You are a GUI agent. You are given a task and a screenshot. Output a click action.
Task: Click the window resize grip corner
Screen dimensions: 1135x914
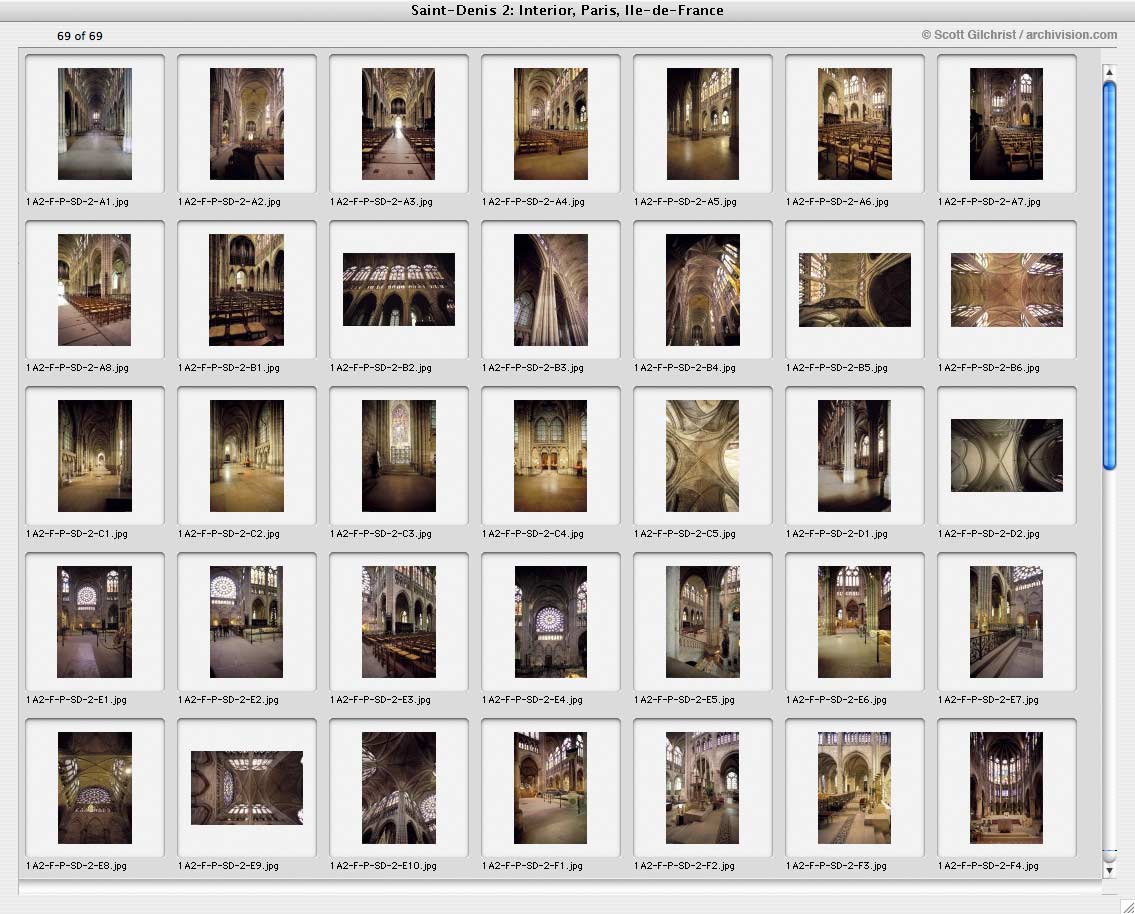tap(1127, 906)
